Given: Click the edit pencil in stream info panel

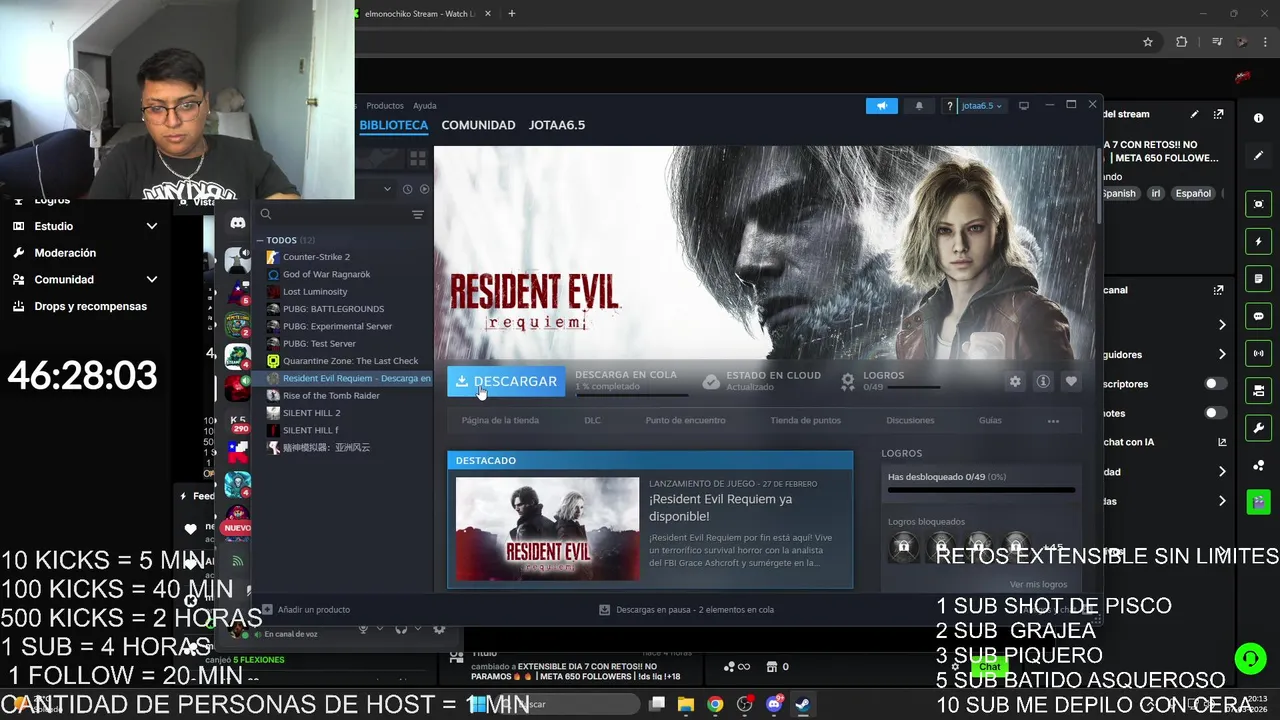Looking at the screenshot, I should 1194,114.
